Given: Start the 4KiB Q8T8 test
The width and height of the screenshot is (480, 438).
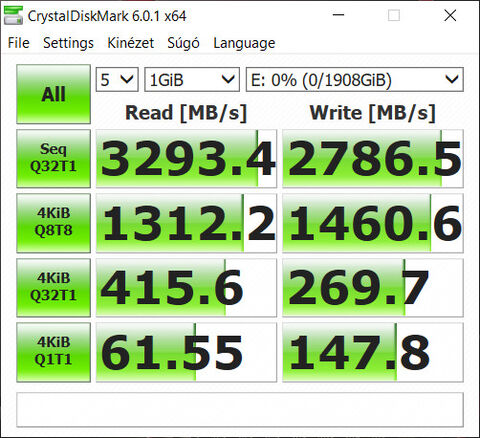Looking at the screenshot, I should 53,223.
